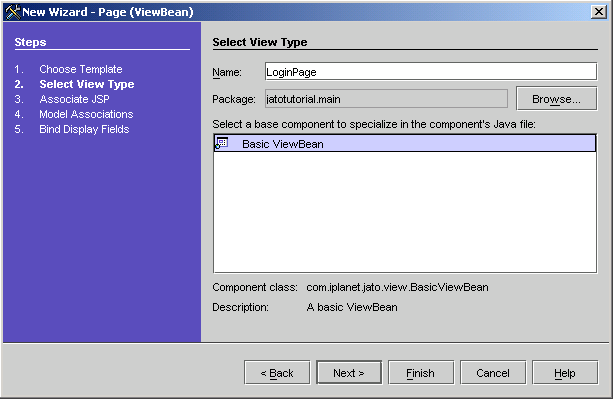Click step 4 Model Associations
Viewport: 613px width, 399px height.
[x=86, y=114]
